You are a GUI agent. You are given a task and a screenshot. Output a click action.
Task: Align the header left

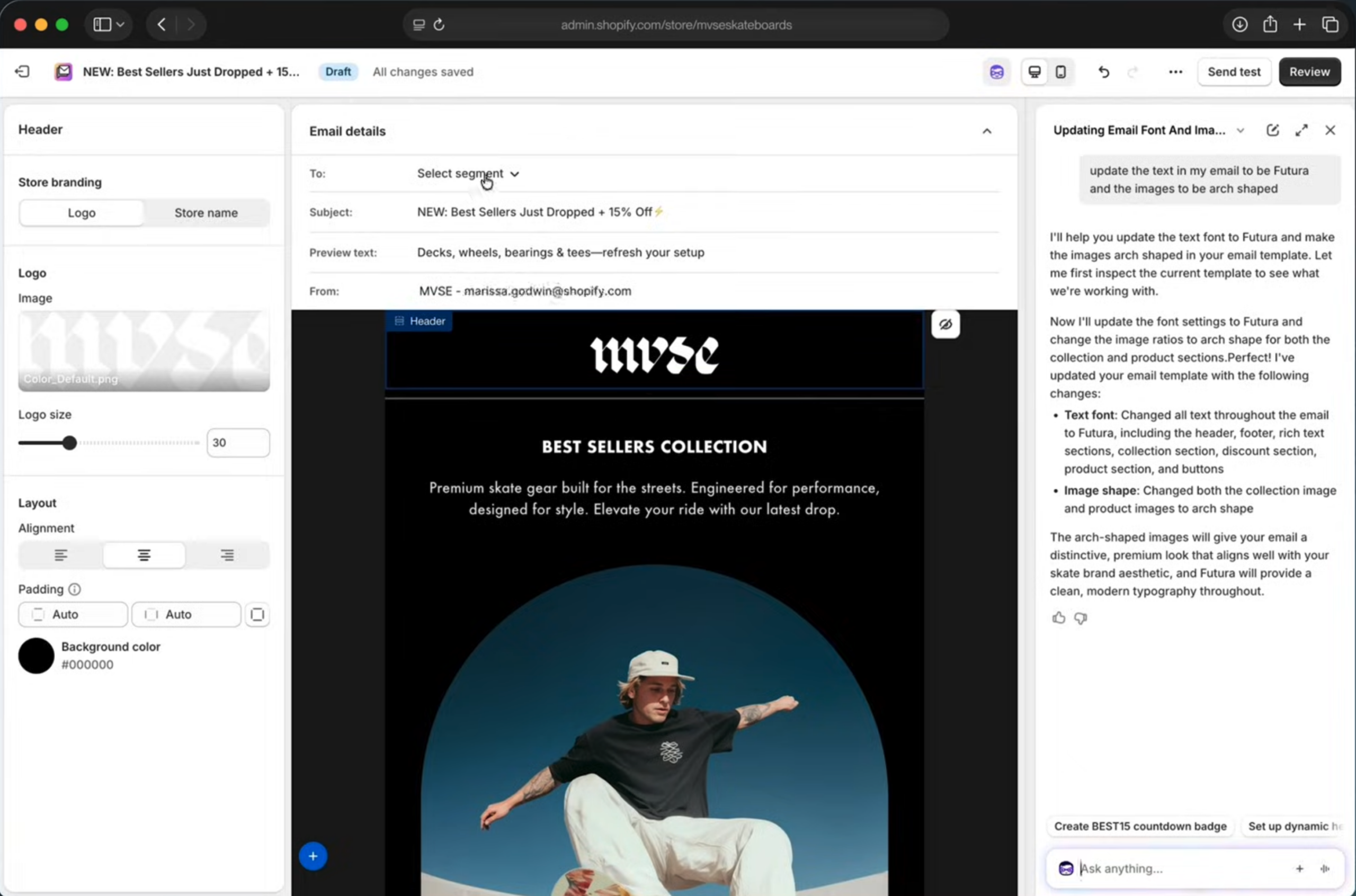61,555
